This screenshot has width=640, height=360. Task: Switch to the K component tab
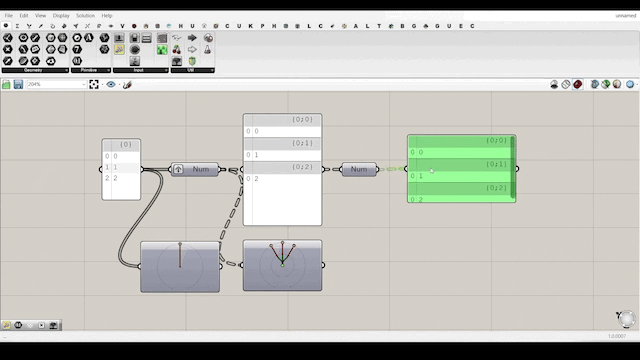[251, 26]
